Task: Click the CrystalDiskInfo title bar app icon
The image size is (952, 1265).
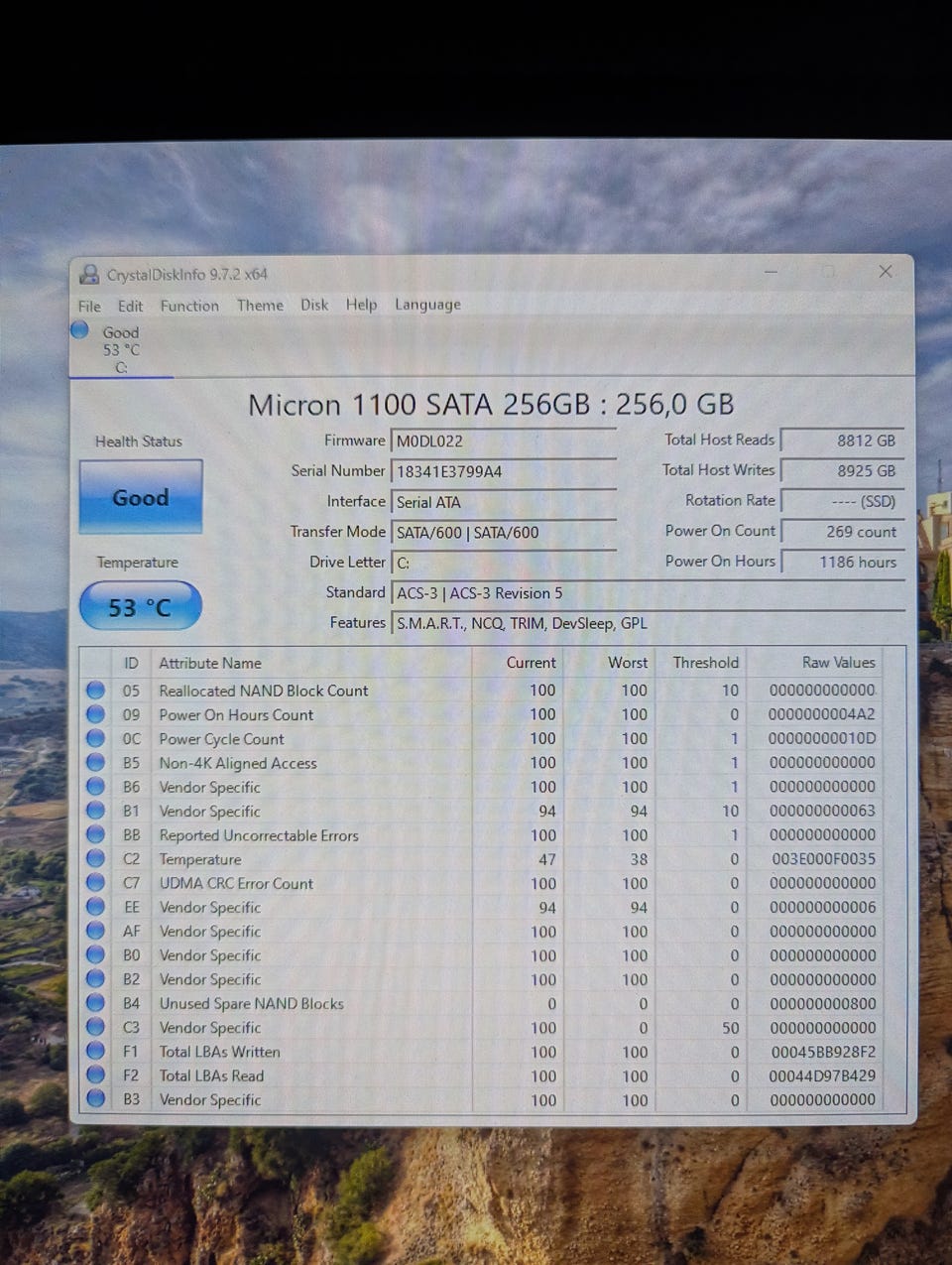Action: pos(89,274)
